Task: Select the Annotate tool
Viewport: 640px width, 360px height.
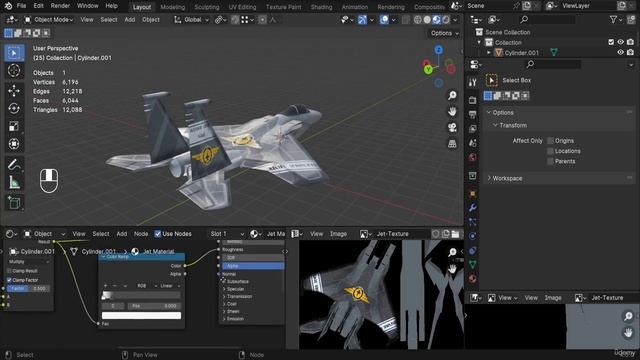Action: 14,164
